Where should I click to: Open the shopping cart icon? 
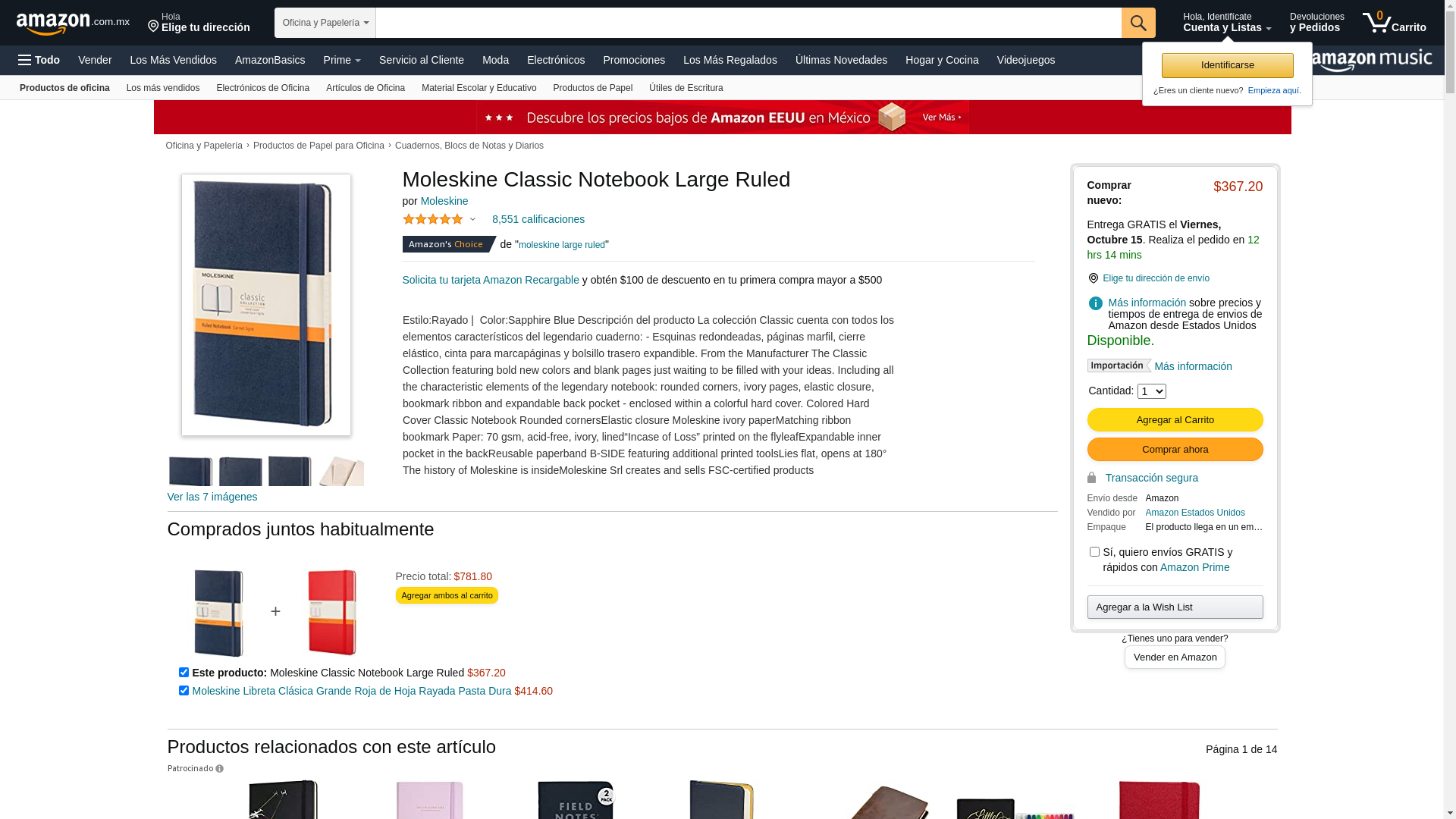(1394, 22)
